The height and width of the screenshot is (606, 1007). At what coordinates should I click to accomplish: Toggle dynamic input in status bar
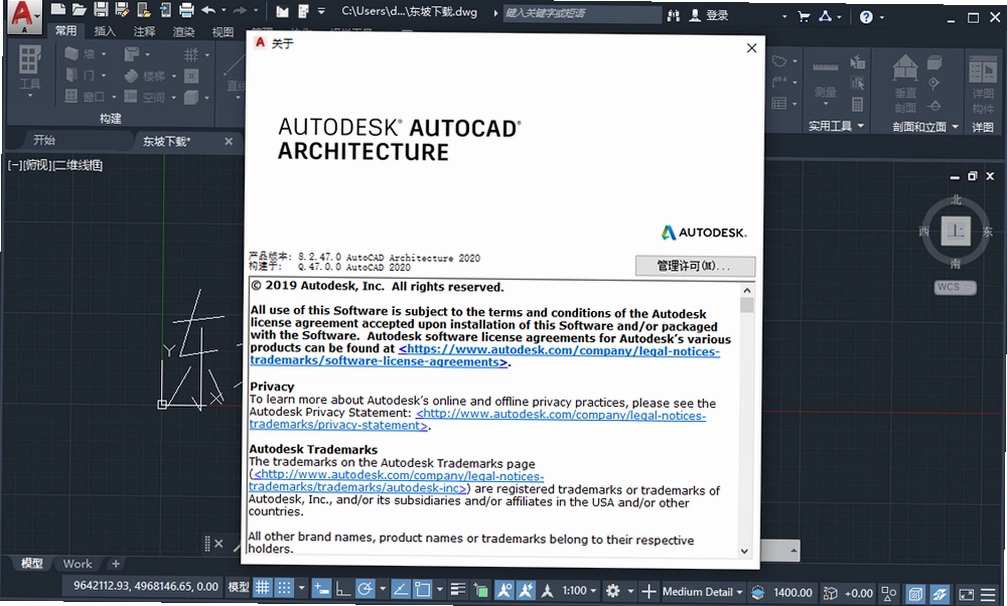point(321,588)
